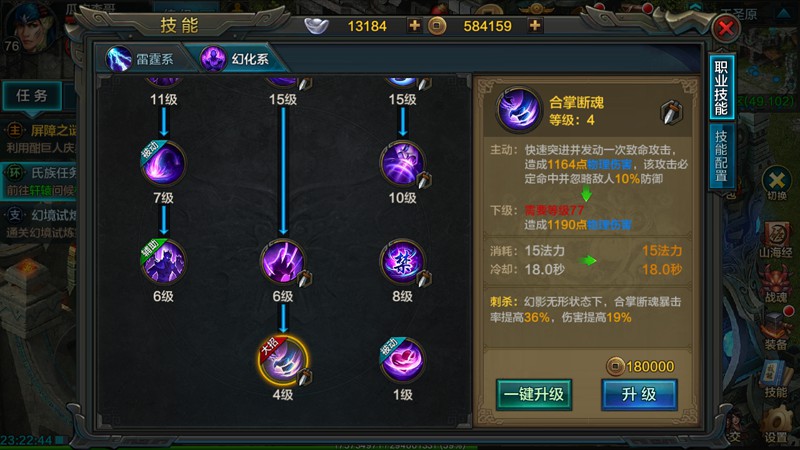
Task: Click the 一键升级 one-key upgrade button
Action: point(534,394)
